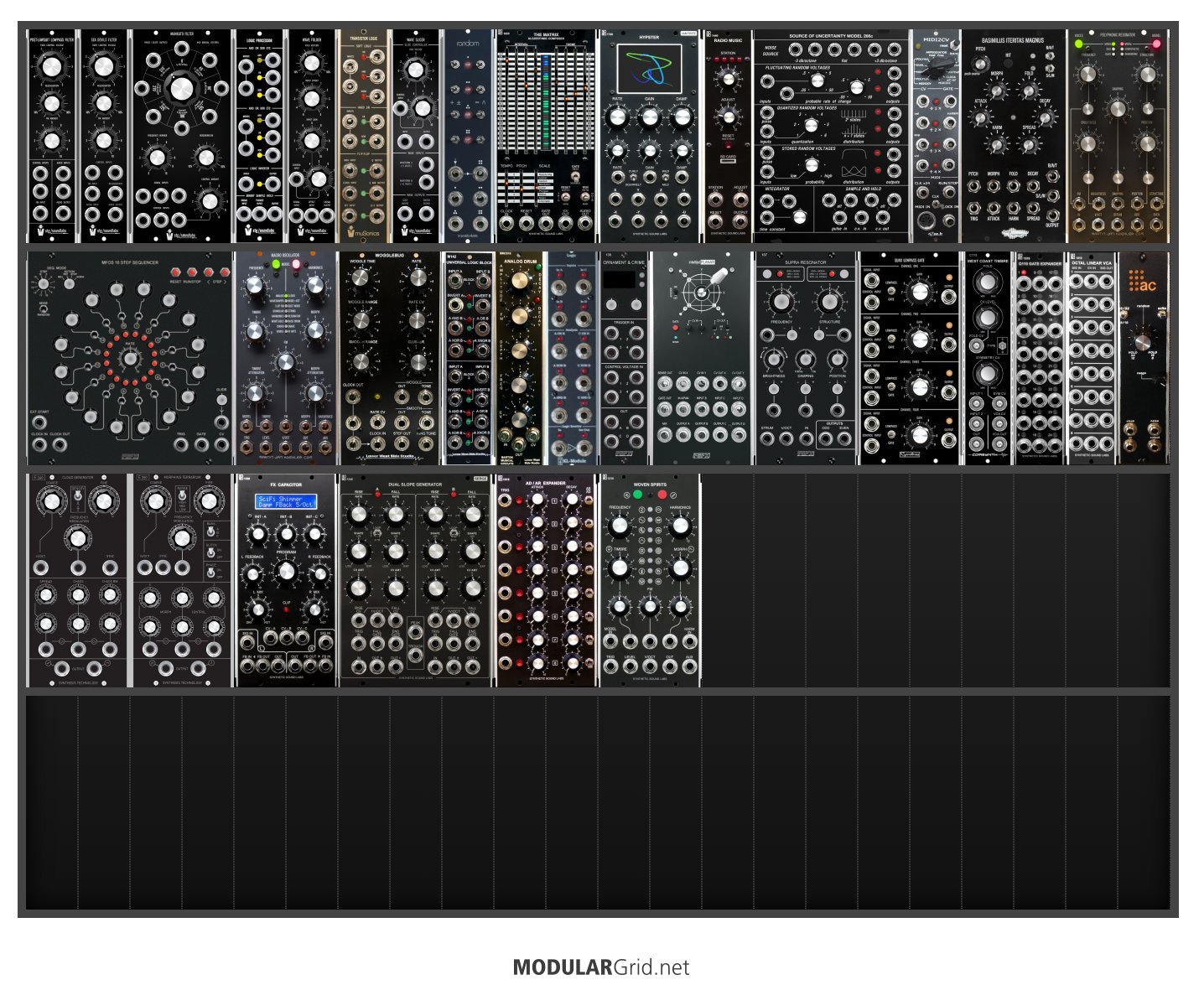Click the Post-Lawsuit Lowpass Filter top knob

coord(51,65)
